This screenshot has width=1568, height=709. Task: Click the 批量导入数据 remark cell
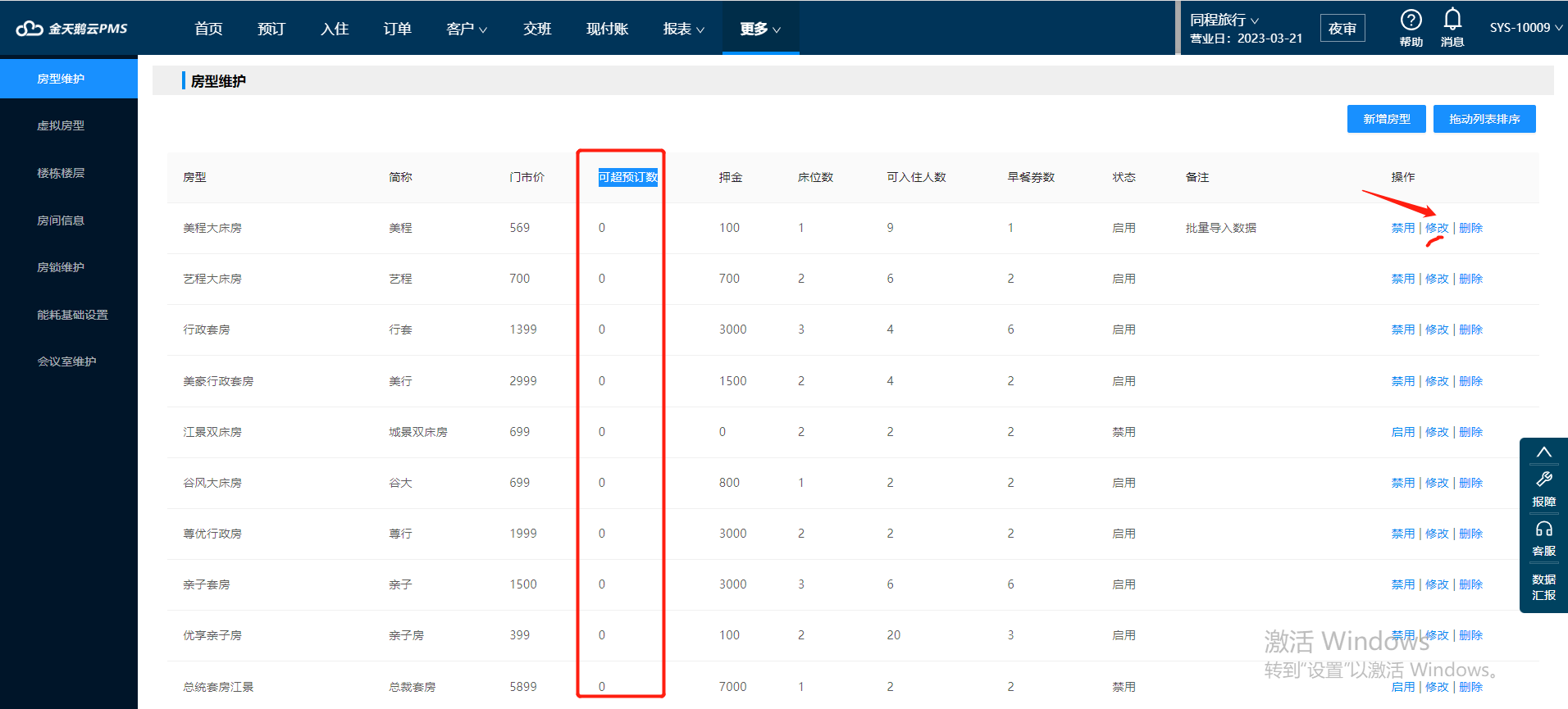tap(1221, 228)
